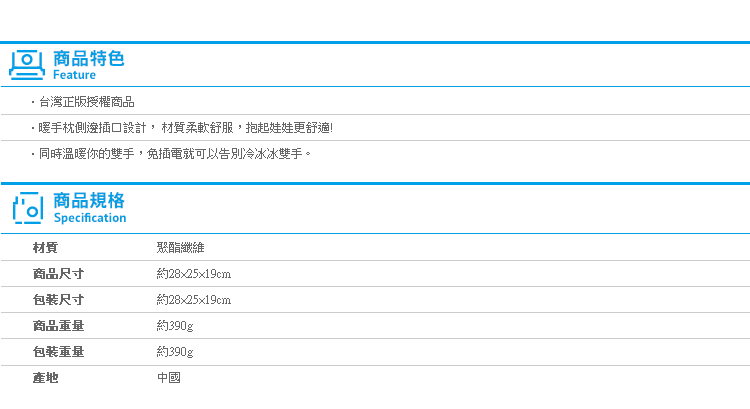The image size is (750, 409).
Task: Click the 包裝尺寸 row label
Action: pyautogui.click(x=58, y=300)
